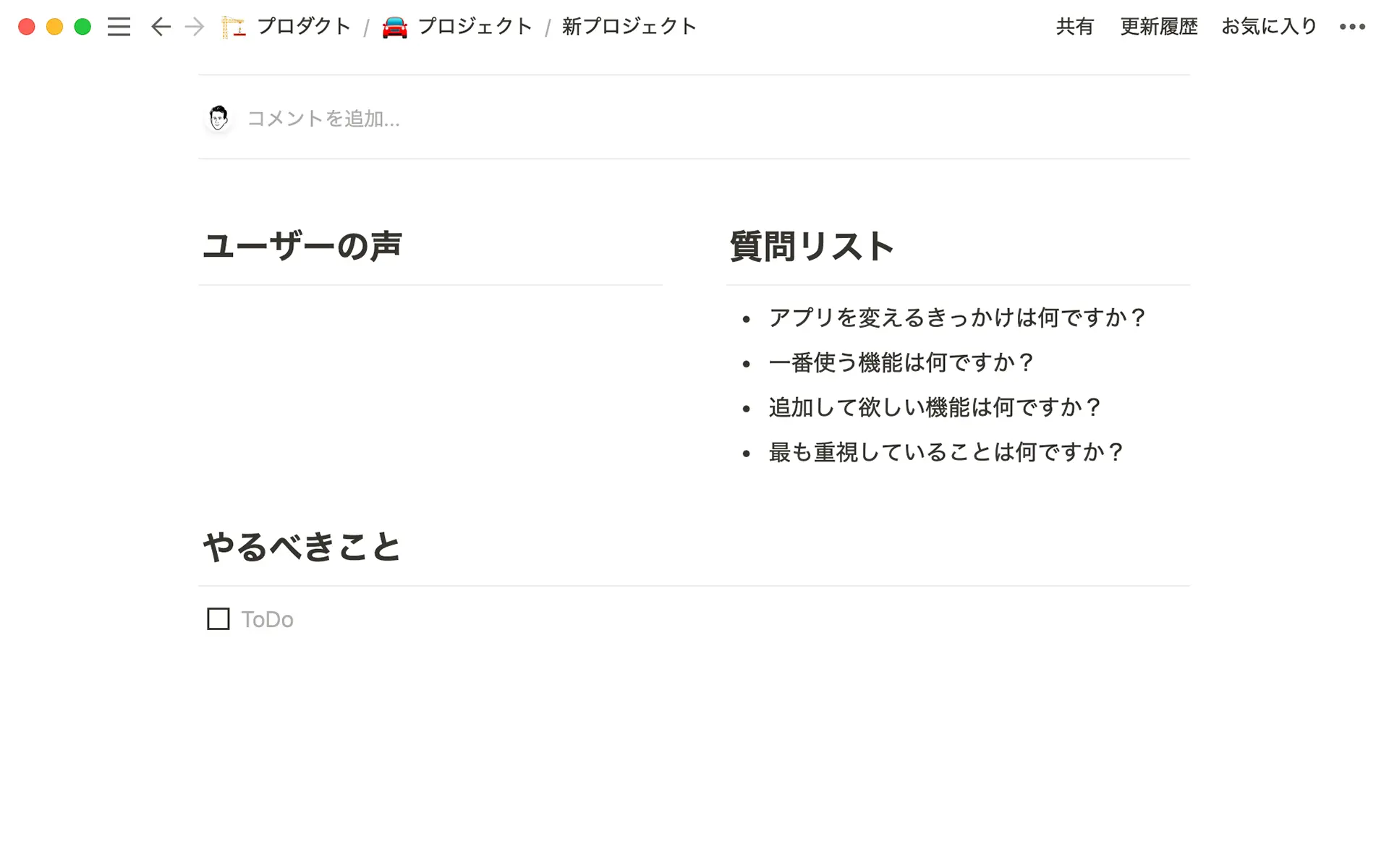Add page to favorites via お気に入り
The width and height of the screenshot is (1389, 868).
click(1268, 26)
